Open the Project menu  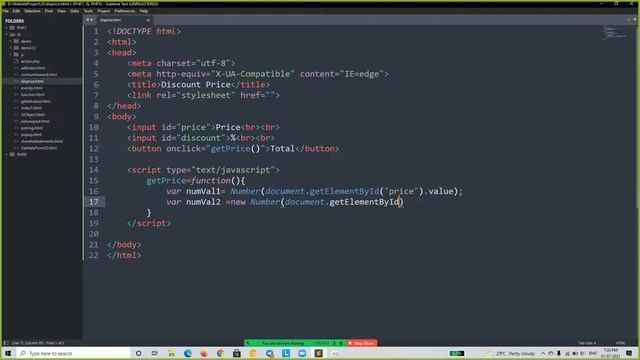pyautogui.click(x=104, y=11)
